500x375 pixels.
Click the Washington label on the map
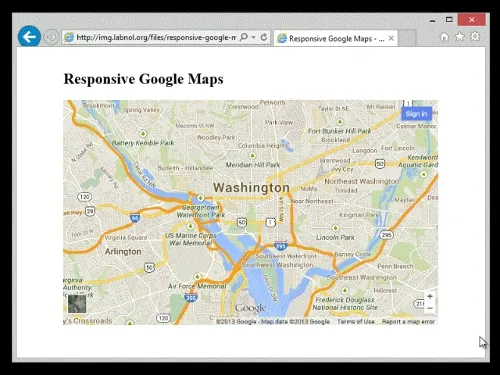coord(251,187)
